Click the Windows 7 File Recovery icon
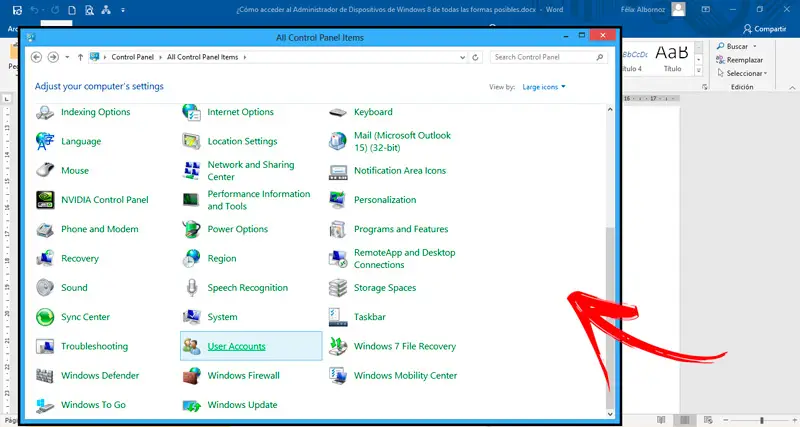Viewport: 800px width, 427px height. 338,346
